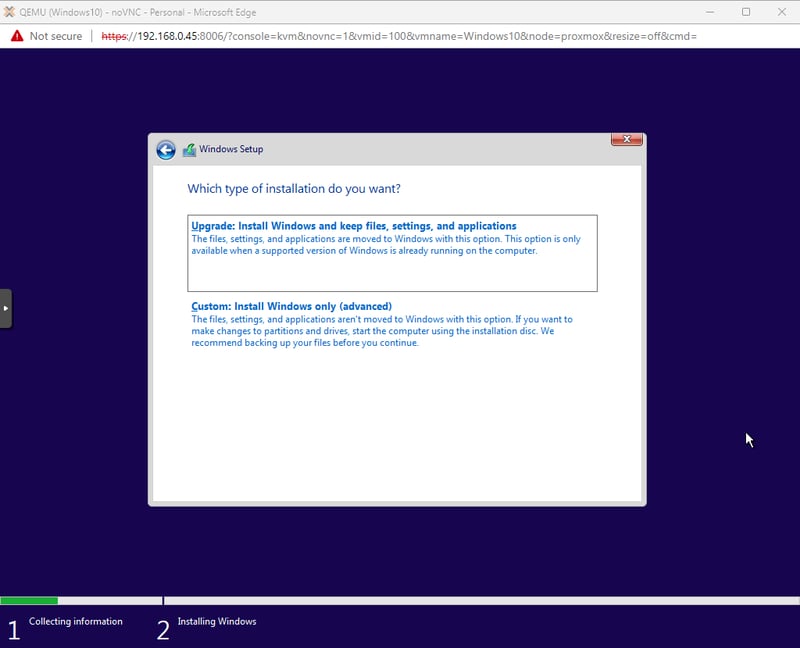Click the Windows Setup title text
The width and height of the screenshot is (800, 648).
[231, 150]
